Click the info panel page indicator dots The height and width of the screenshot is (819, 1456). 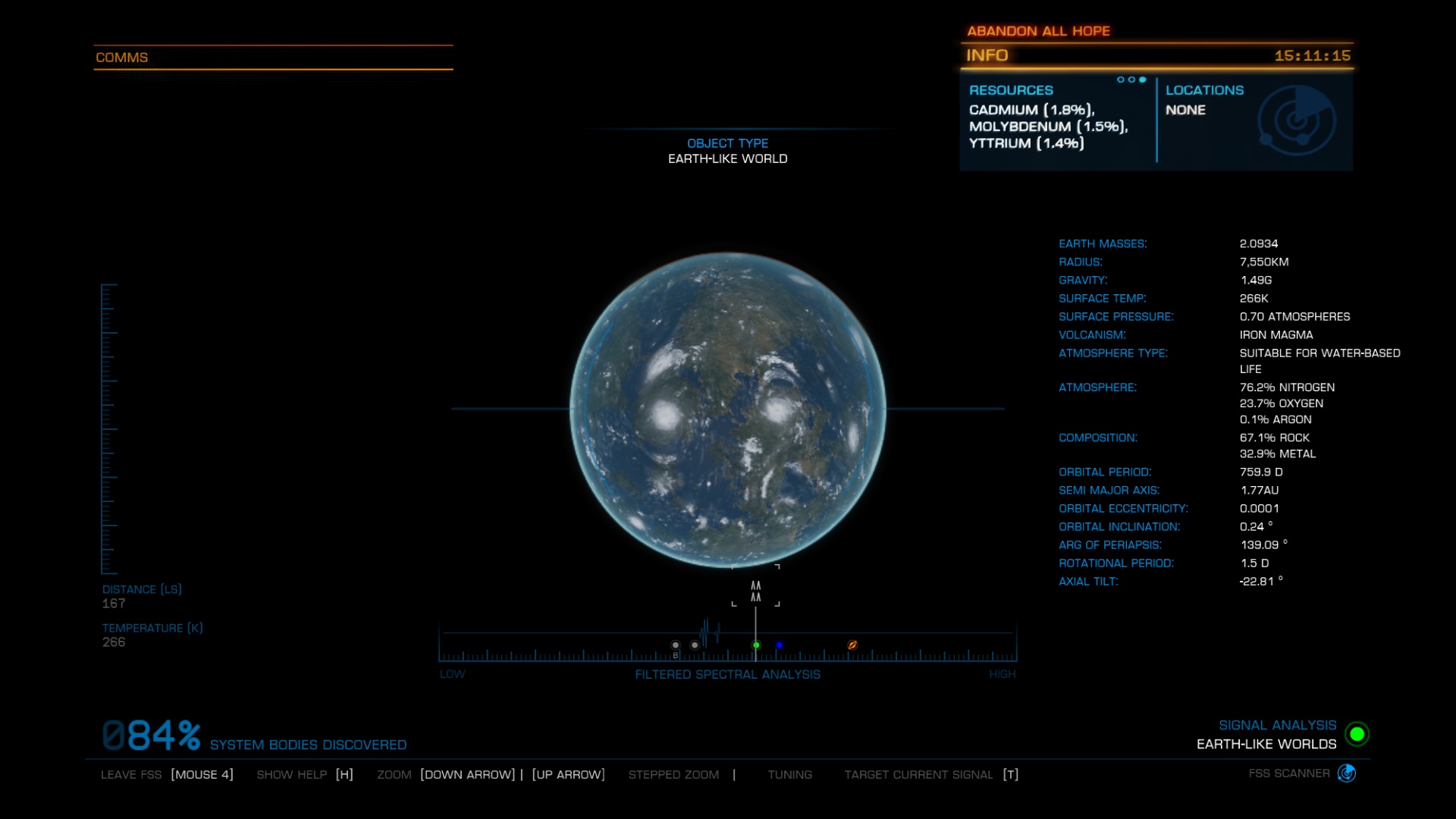[1131, 80]
